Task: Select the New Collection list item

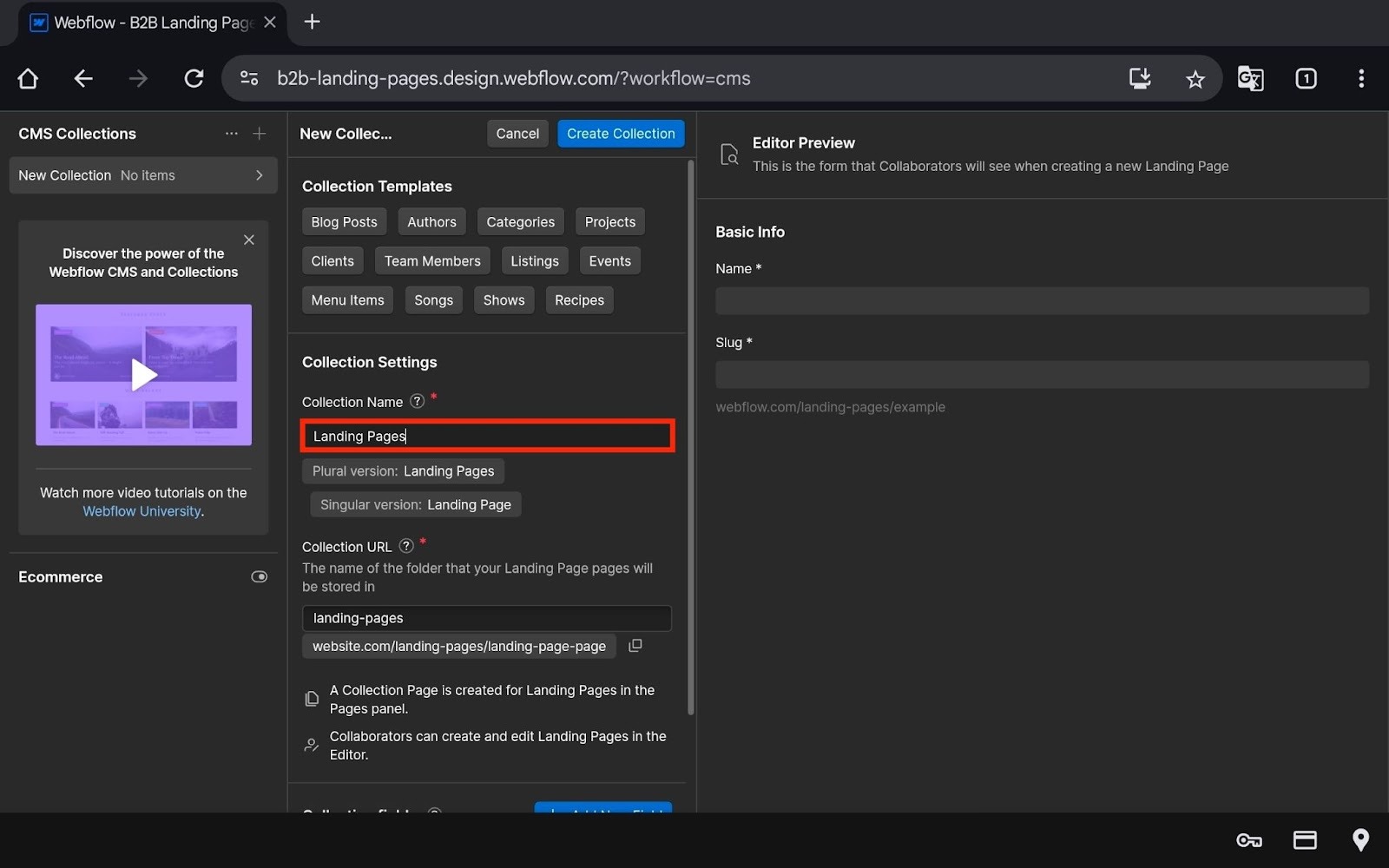Action: [x=143, y=175]
